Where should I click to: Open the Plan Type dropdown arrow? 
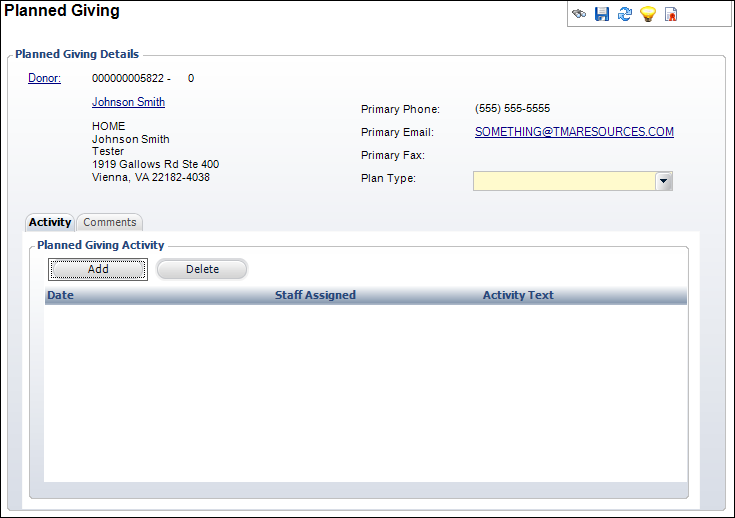click(664, 181)
